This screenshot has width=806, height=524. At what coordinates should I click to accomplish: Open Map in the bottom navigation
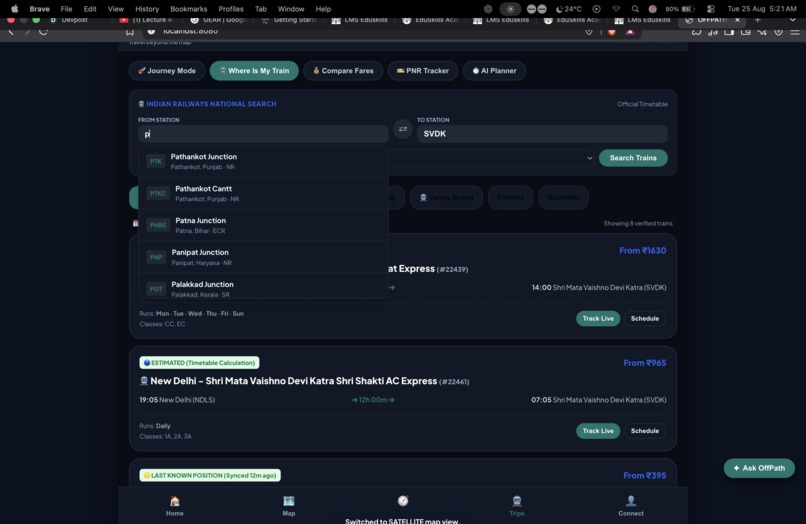289,506
